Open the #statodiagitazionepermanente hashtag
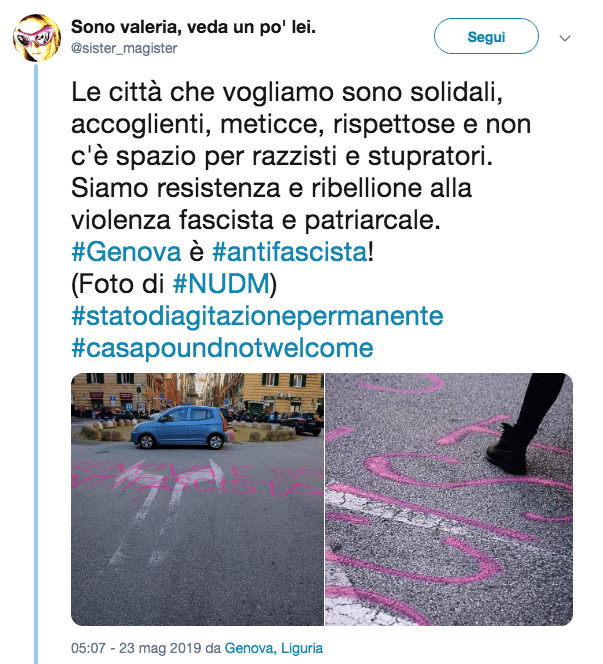This screenshot has width=603, height=664. click(x=257, y=316)
